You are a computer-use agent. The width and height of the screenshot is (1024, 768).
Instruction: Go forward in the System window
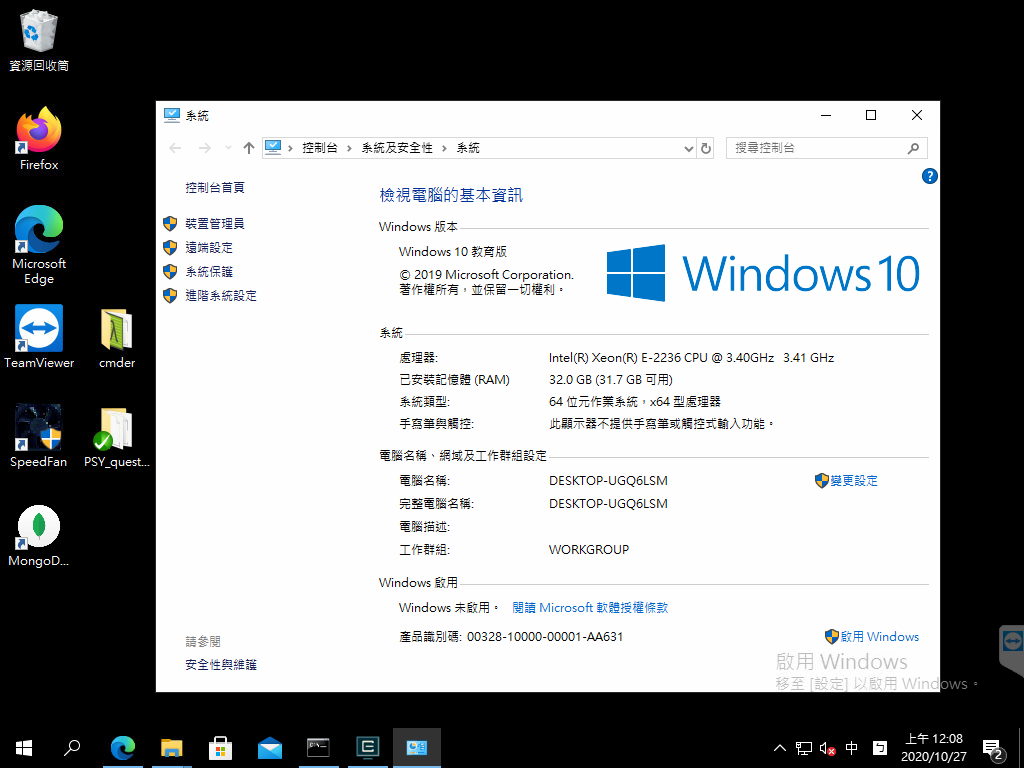coord(204,148)
